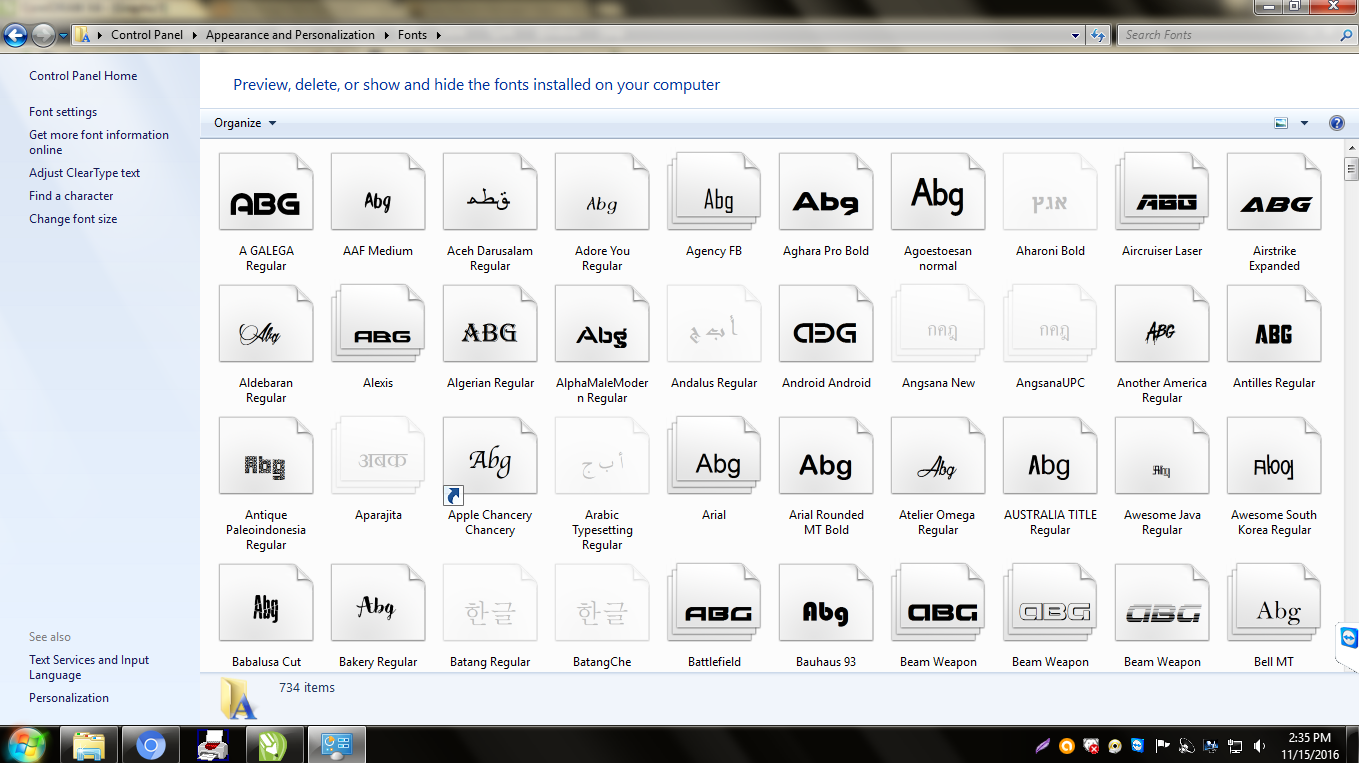Select the Aircruiser Laser font family

tap(1162, 192)
